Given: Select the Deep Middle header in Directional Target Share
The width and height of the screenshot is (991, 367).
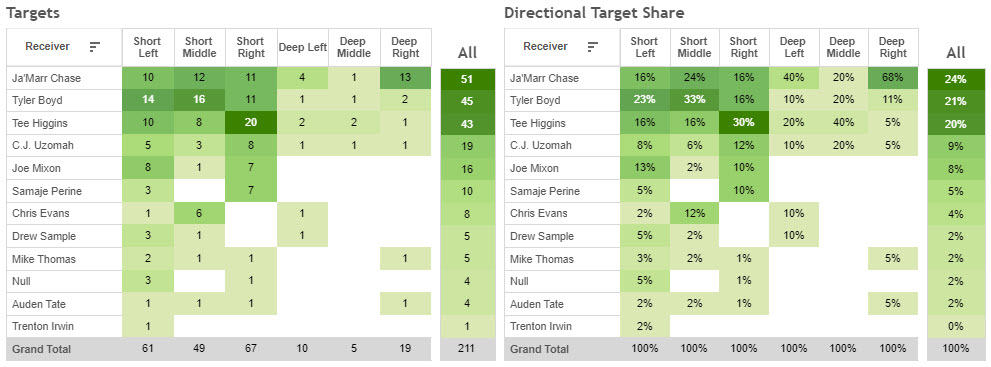Looking at the screenshot, I should (843, 47).
